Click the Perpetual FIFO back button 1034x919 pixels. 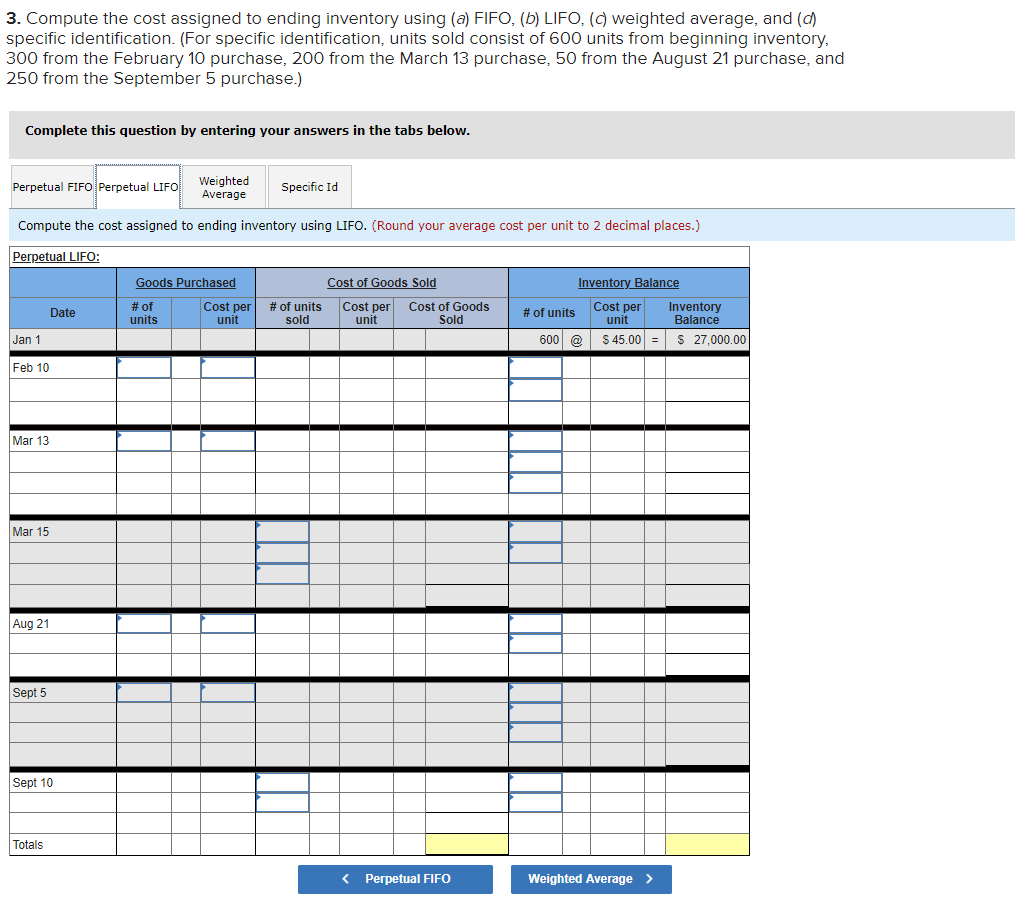tap(395, 879)
